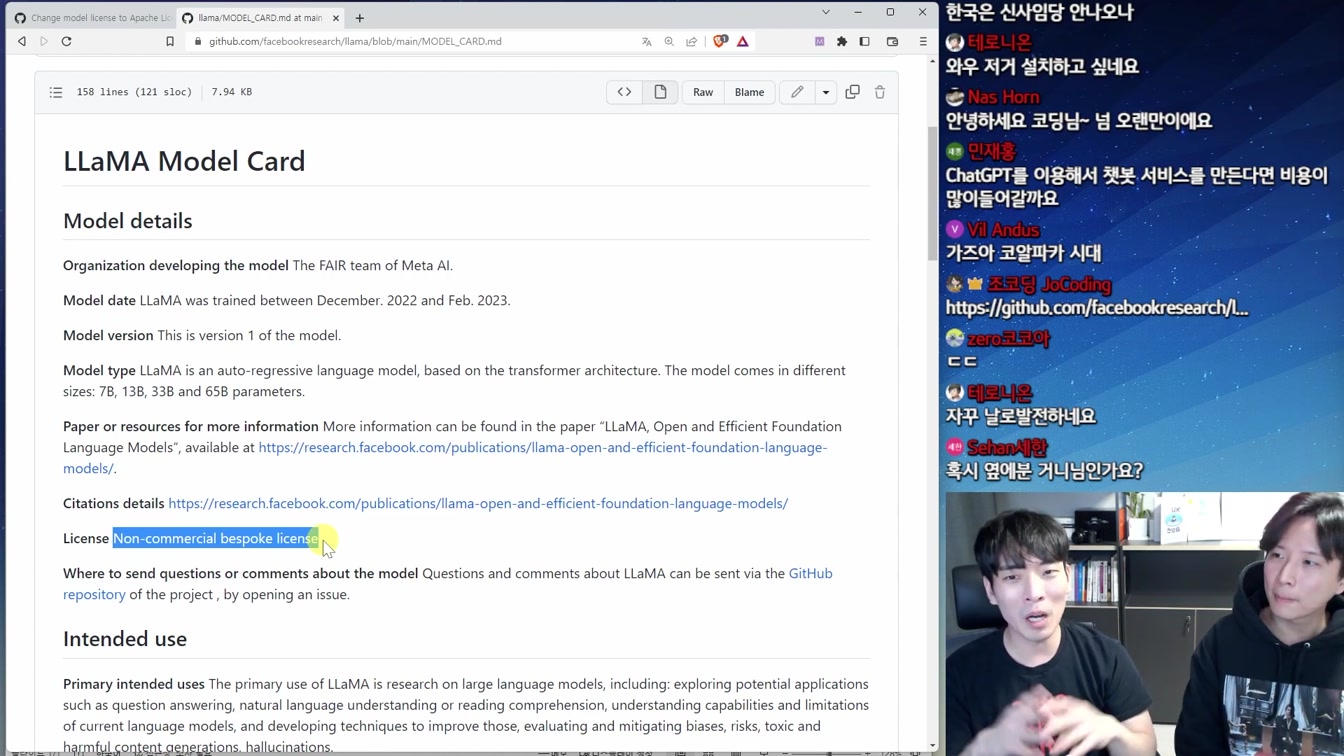Display the source blob view
Screen dimensions: 1344x756
[624, 92]
